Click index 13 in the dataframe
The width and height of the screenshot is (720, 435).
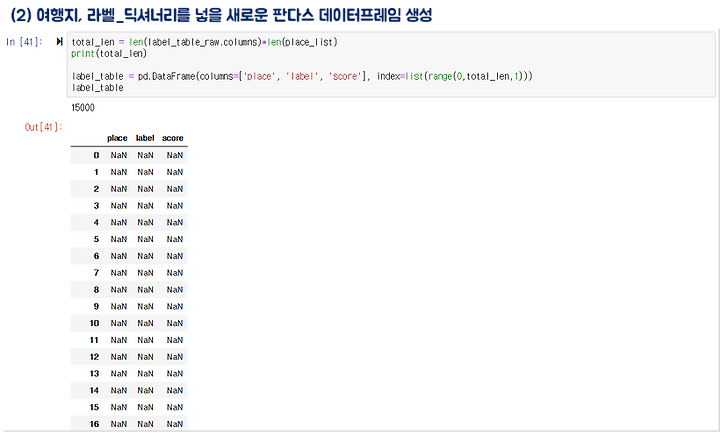click(95, 373)
